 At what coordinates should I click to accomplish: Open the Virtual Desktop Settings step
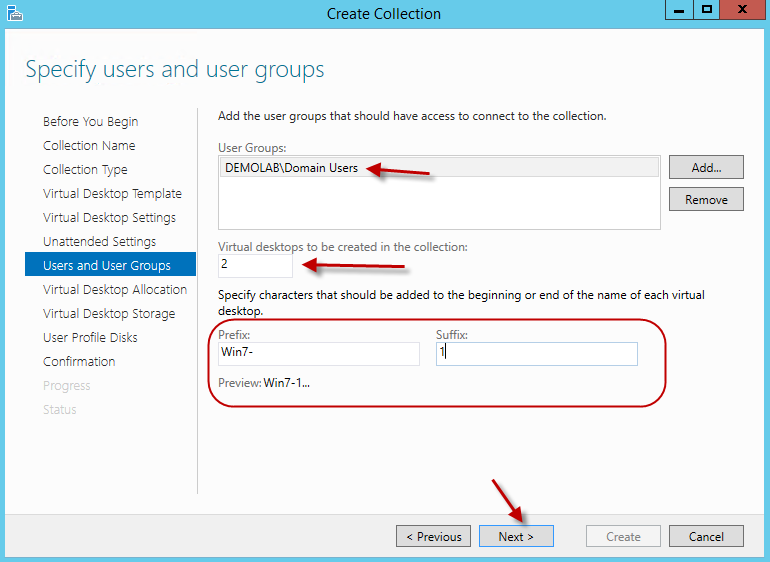point(109,217)
